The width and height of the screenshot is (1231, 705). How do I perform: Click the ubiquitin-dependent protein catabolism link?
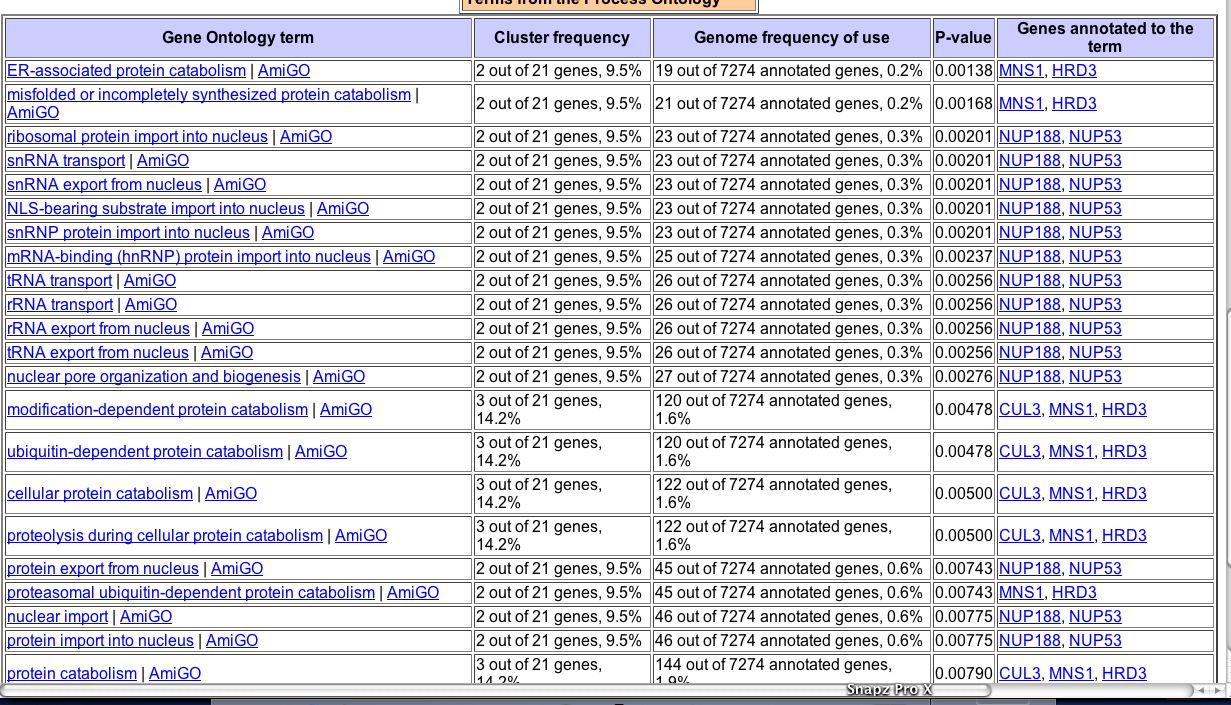145,452
